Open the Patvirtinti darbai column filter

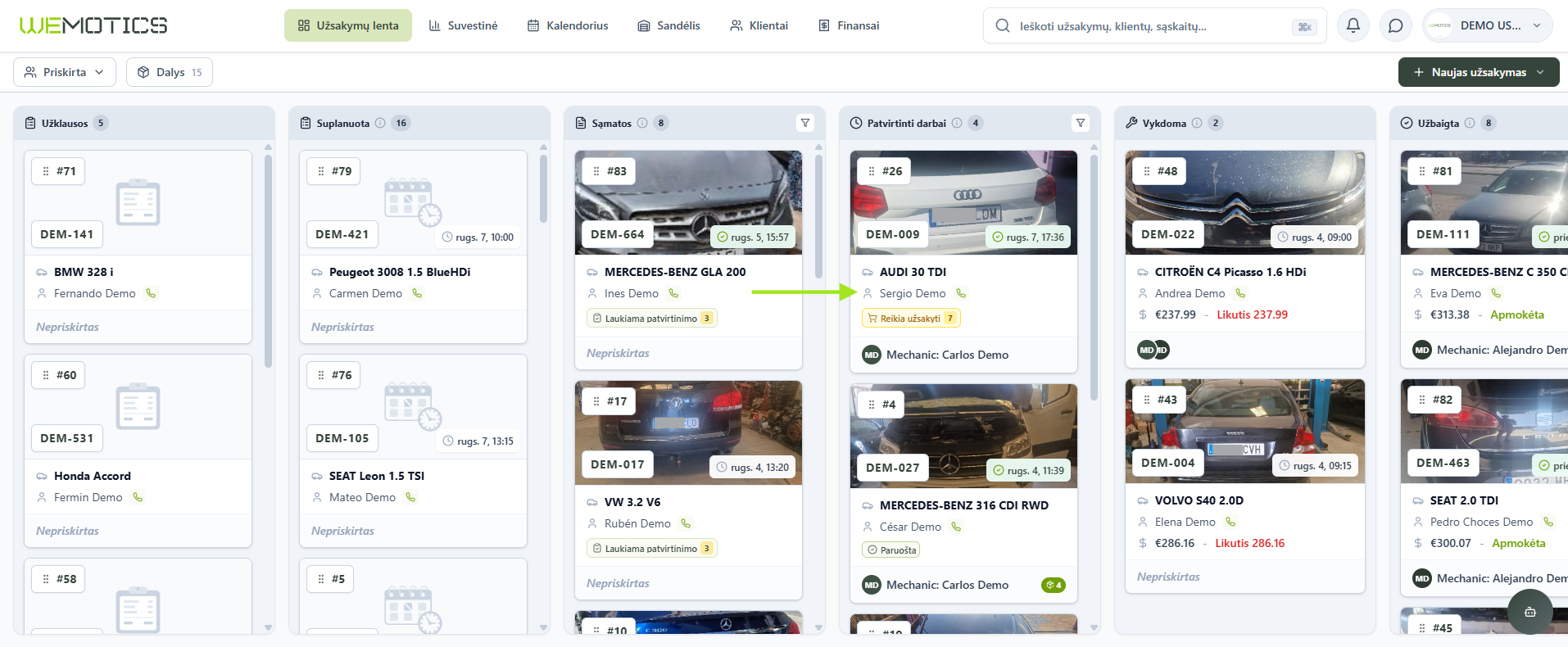pos(1081,123)
